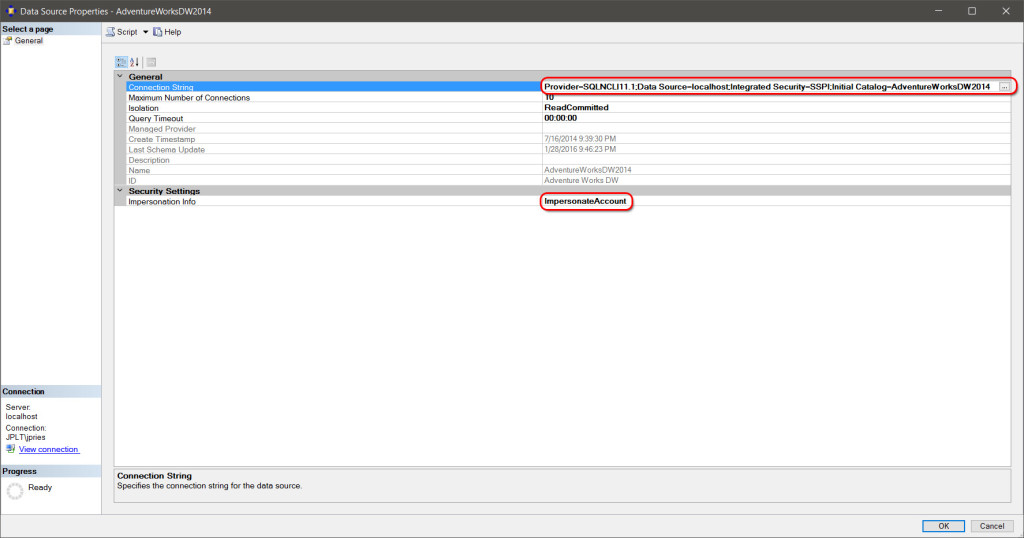
Task: Click the window icon in title bar
Action: (x=10, y=11)
